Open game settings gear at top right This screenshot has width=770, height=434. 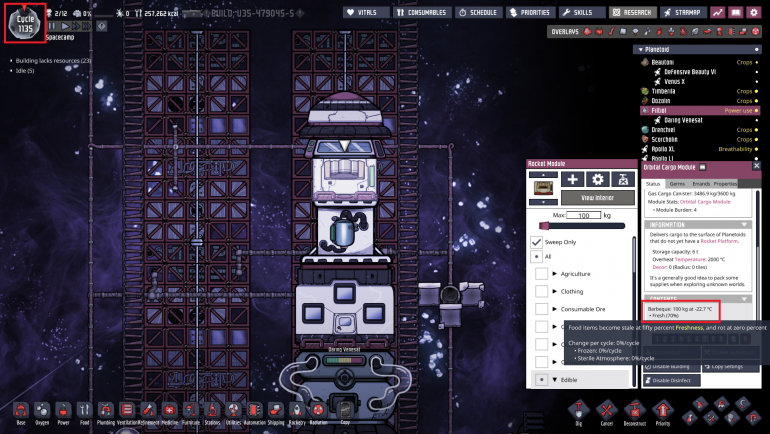pos(754,13)
